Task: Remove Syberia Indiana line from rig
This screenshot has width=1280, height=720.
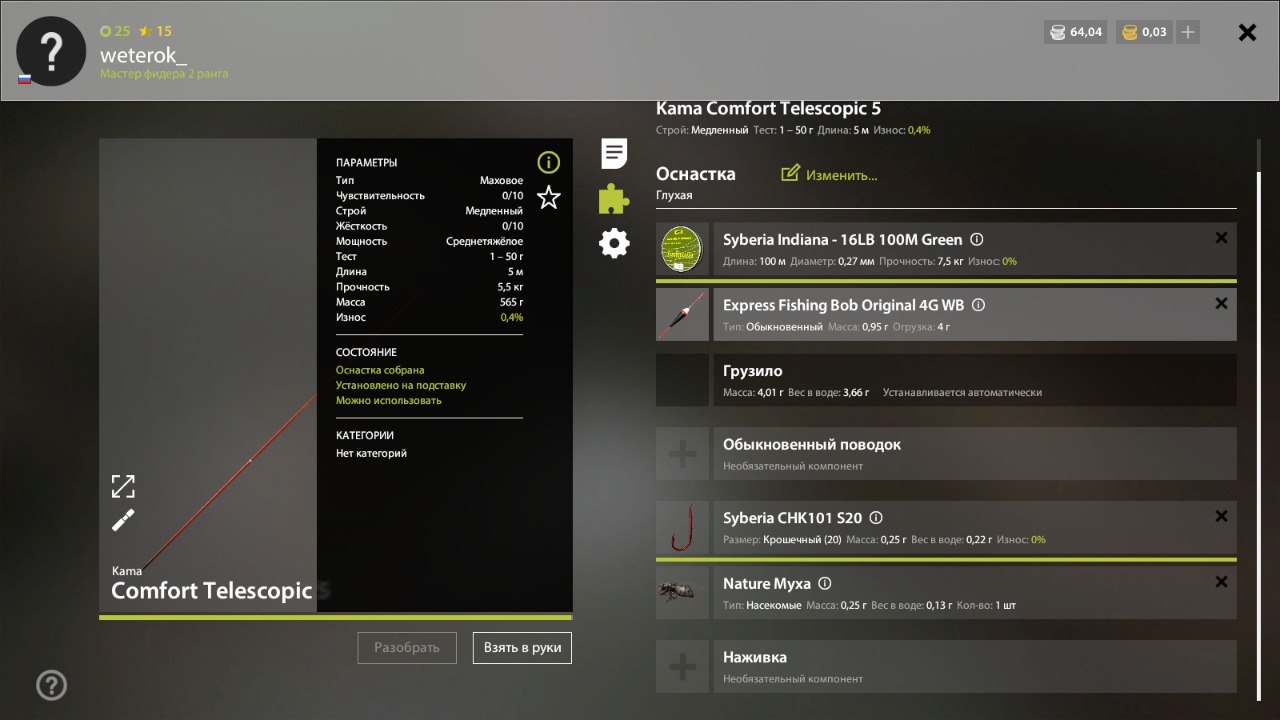Action: [x=1221, y=238]
